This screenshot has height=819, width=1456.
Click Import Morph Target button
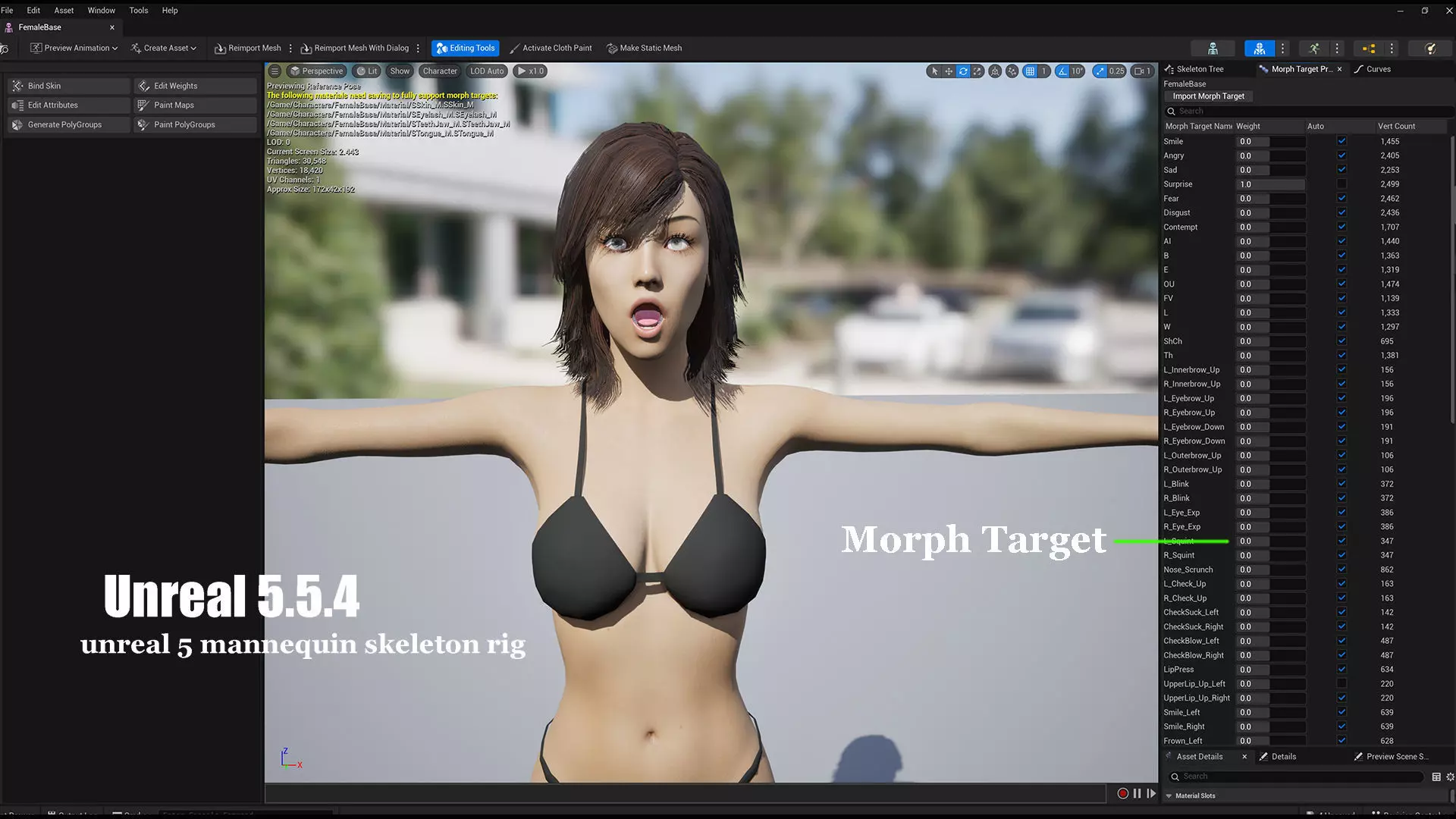point(1208,96)
